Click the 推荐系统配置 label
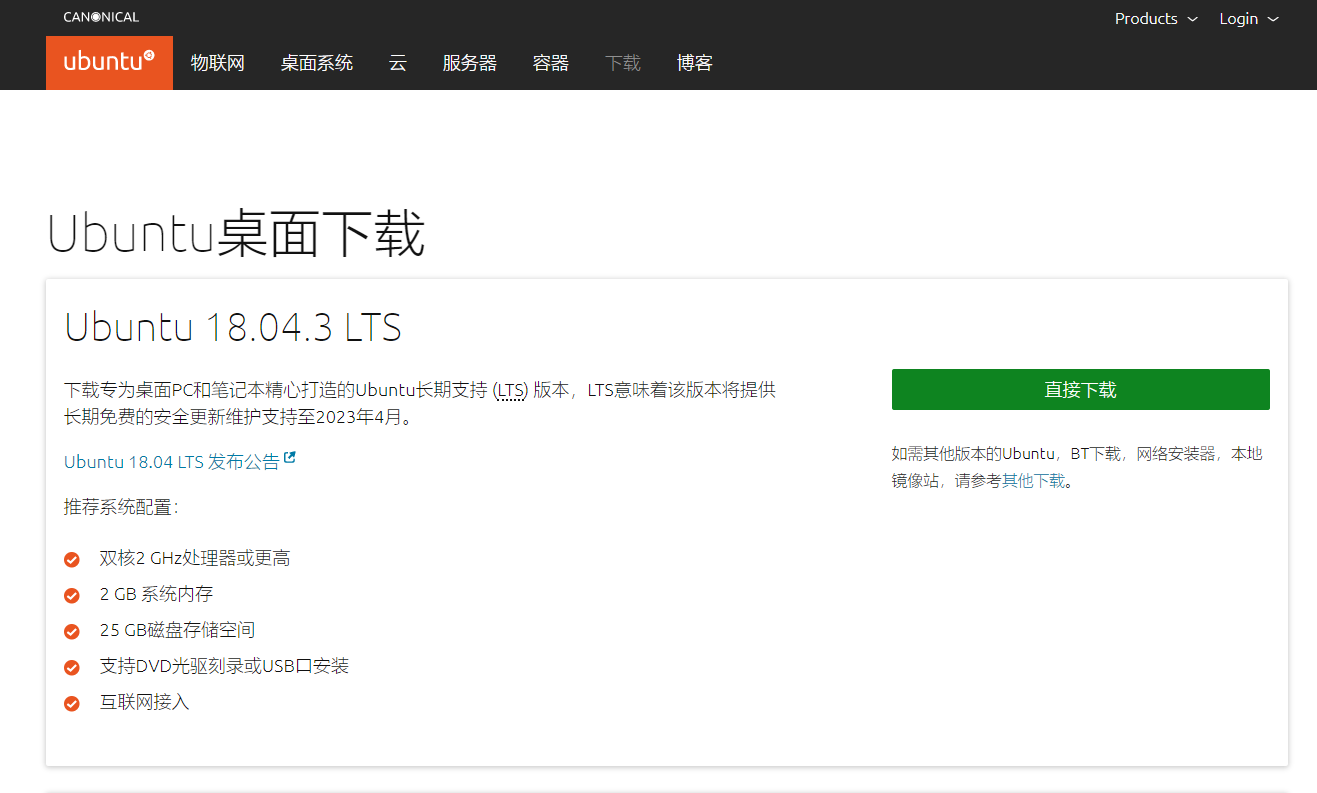This screenshot has height=793, width=1317. 121,507
